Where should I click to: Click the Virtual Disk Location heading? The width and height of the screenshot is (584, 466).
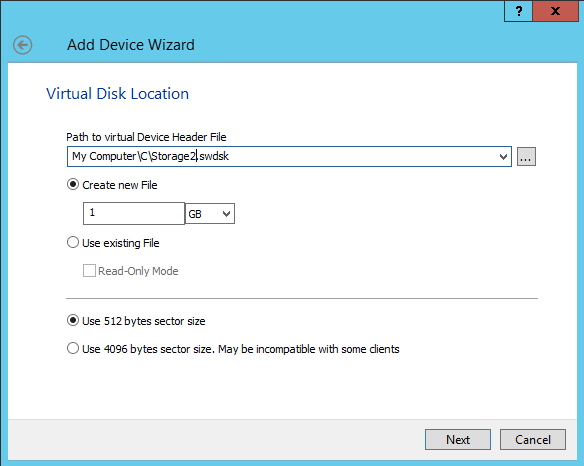click(x=117, y=93)
